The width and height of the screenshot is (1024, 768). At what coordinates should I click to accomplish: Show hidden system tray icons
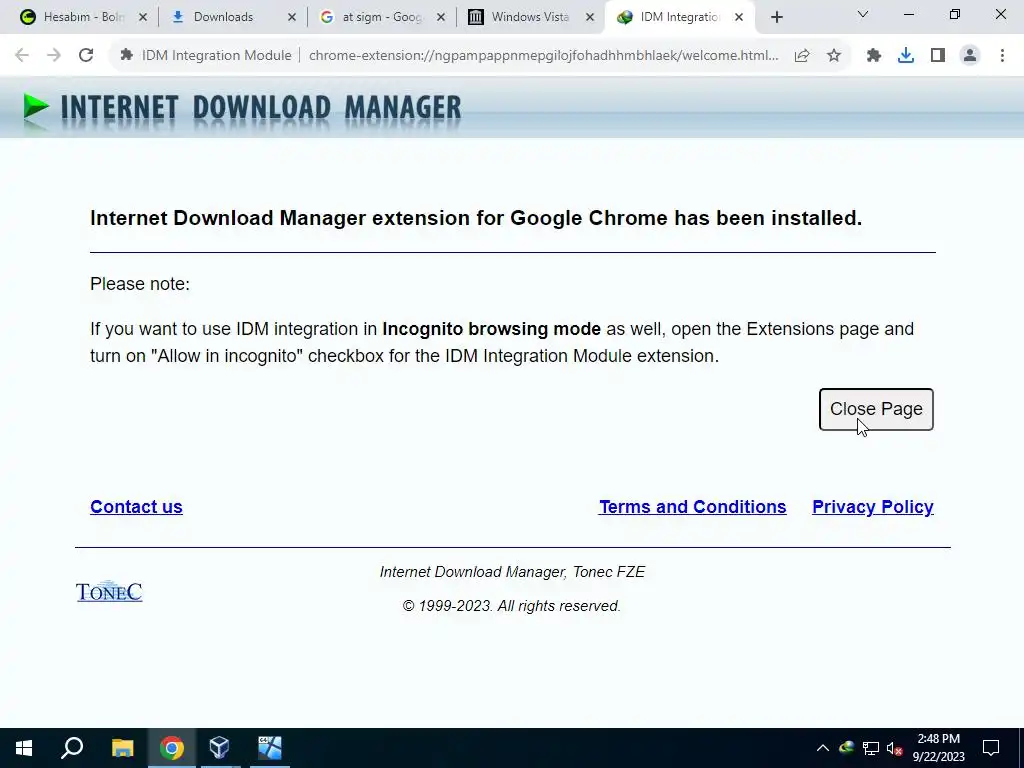click(x=822, y=748)
